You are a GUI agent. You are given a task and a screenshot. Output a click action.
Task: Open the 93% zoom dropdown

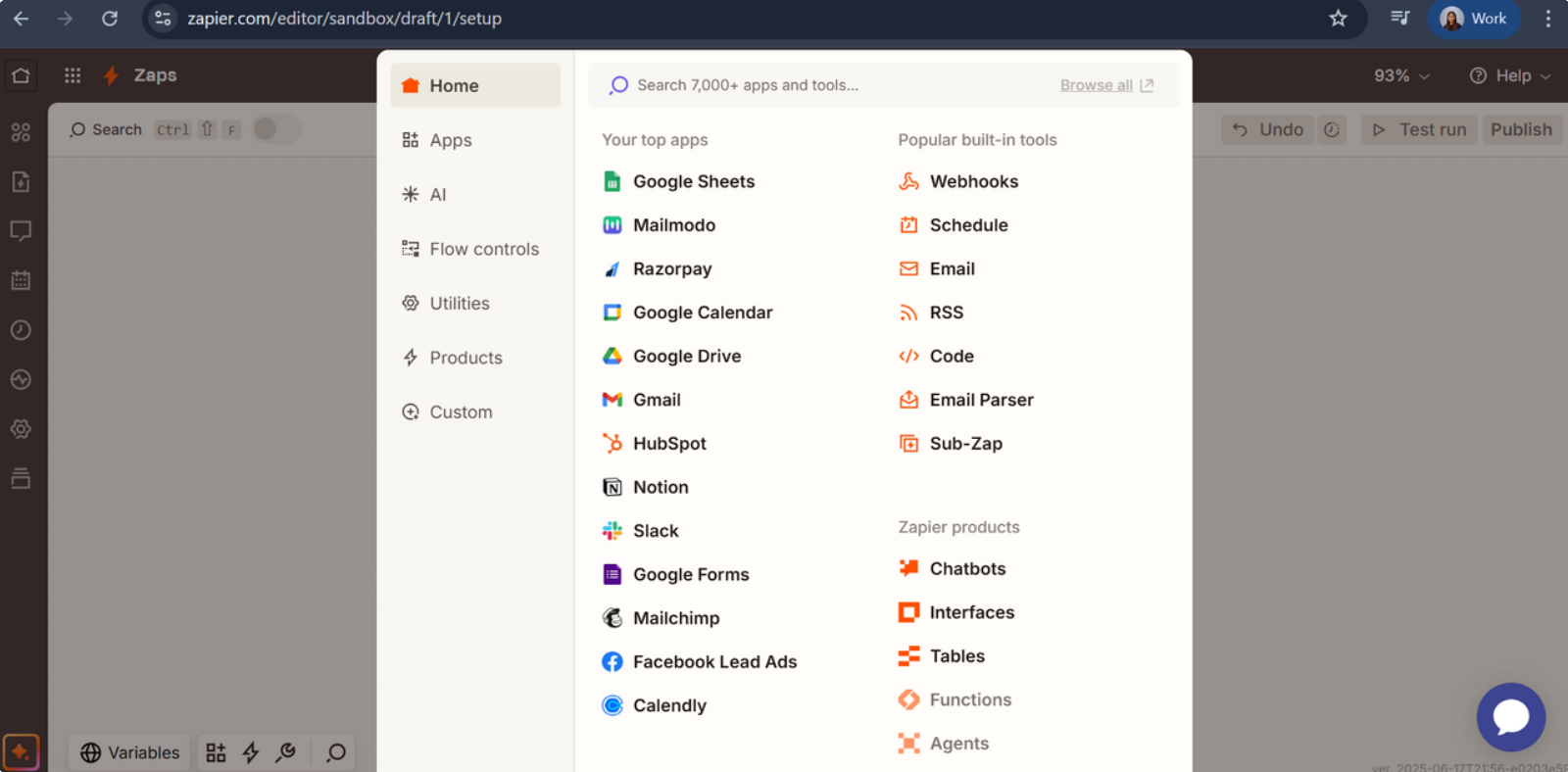1401,75
